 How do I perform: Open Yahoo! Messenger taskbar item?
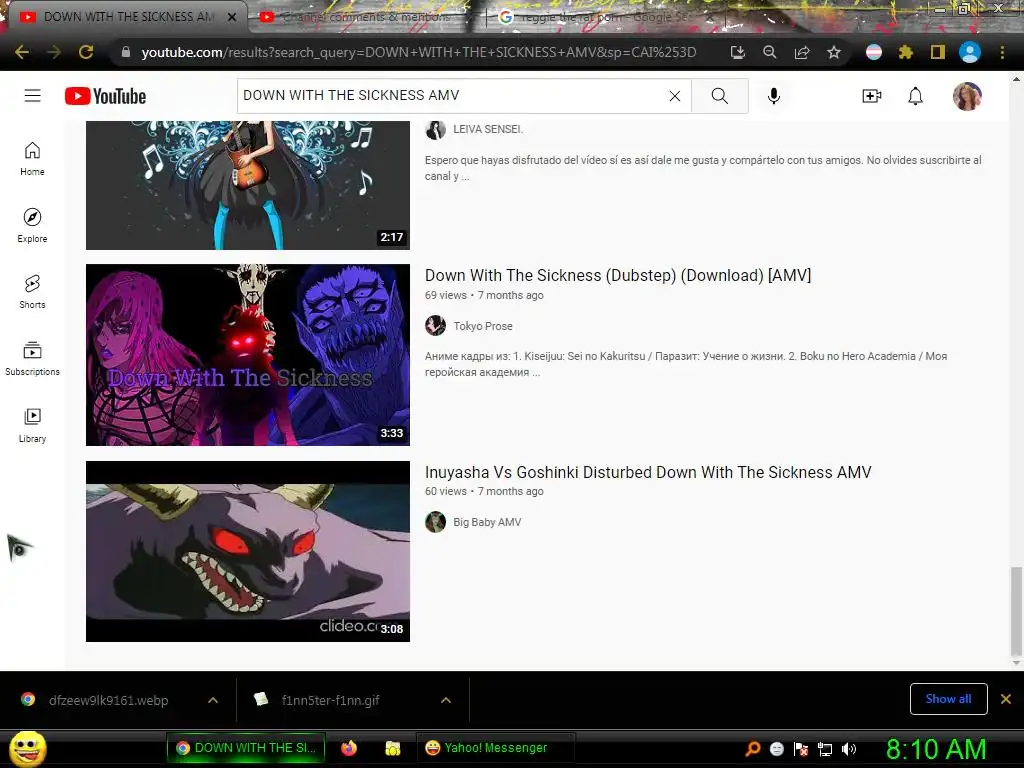coord(496,748)
